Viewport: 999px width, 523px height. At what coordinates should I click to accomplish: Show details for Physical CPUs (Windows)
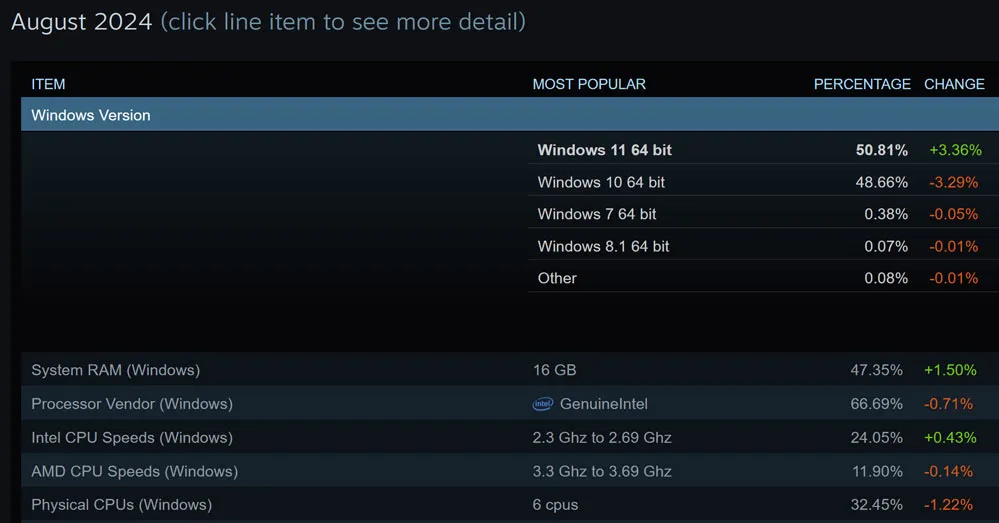pos(121,505)
